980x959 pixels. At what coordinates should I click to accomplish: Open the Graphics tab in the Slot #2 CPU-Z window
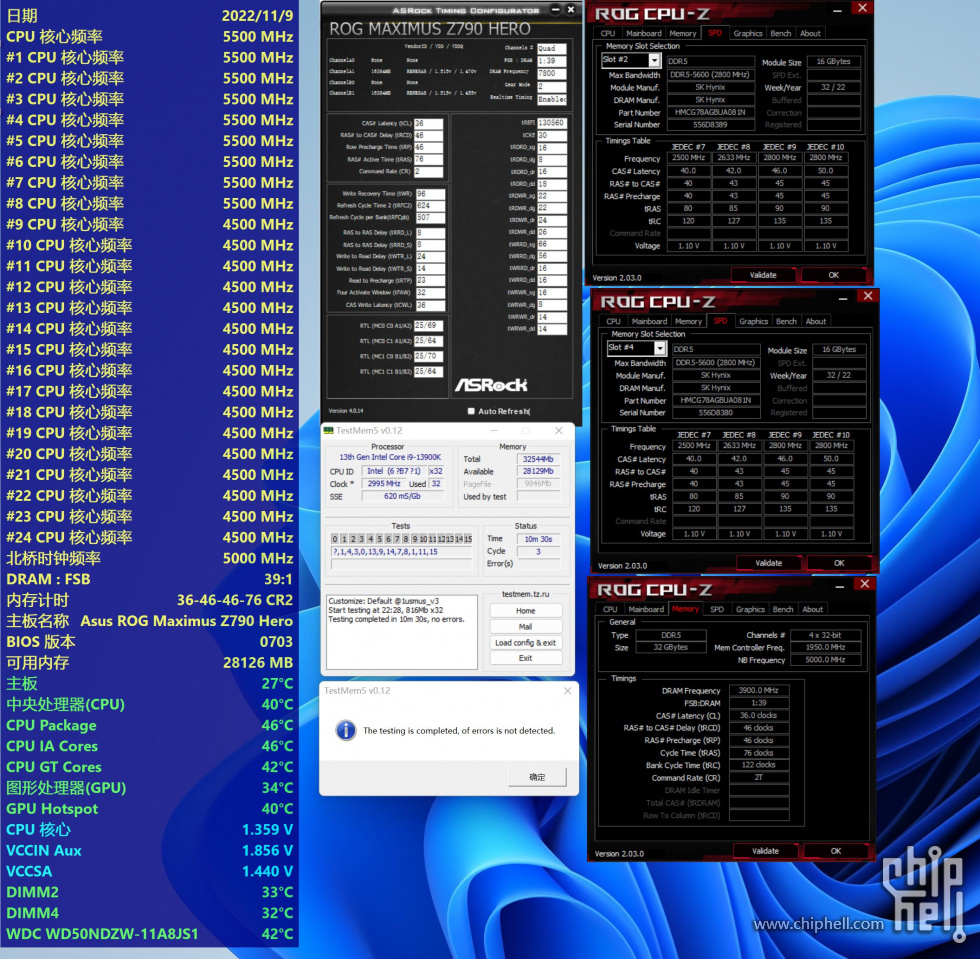pyautogui.click(x=748, y=34)
